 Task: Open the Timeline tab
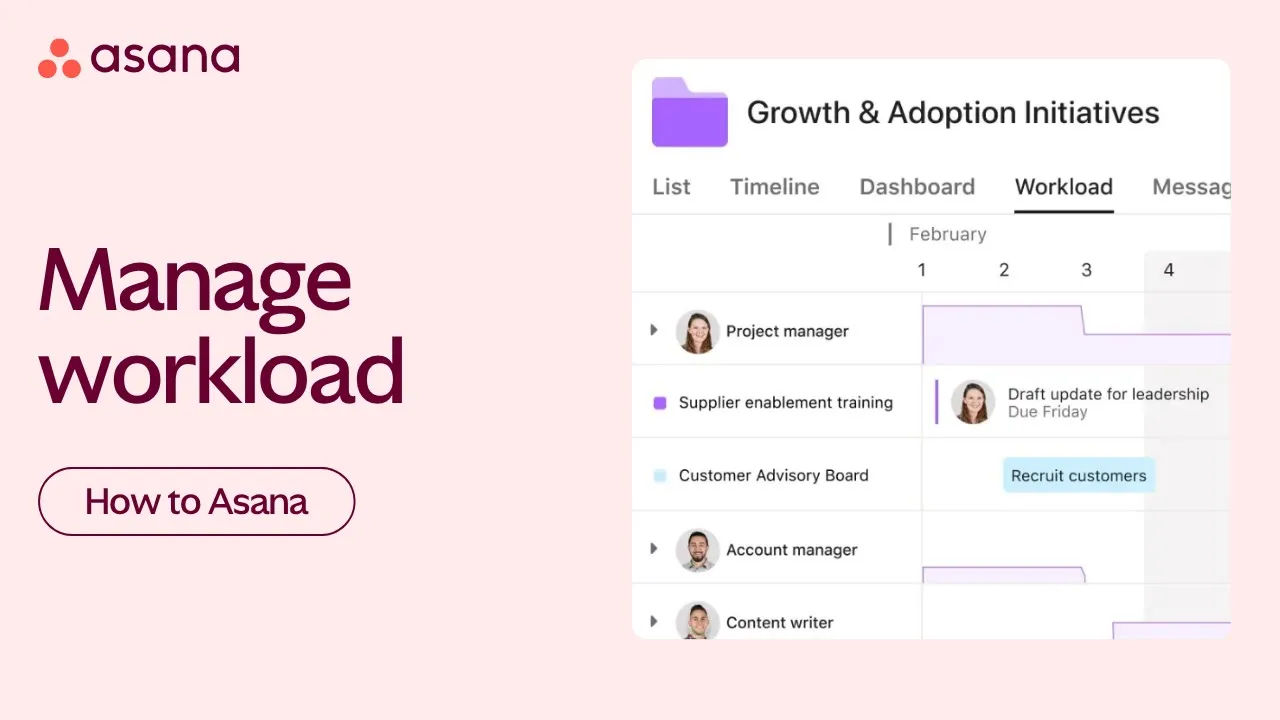(x=774, y=187)
